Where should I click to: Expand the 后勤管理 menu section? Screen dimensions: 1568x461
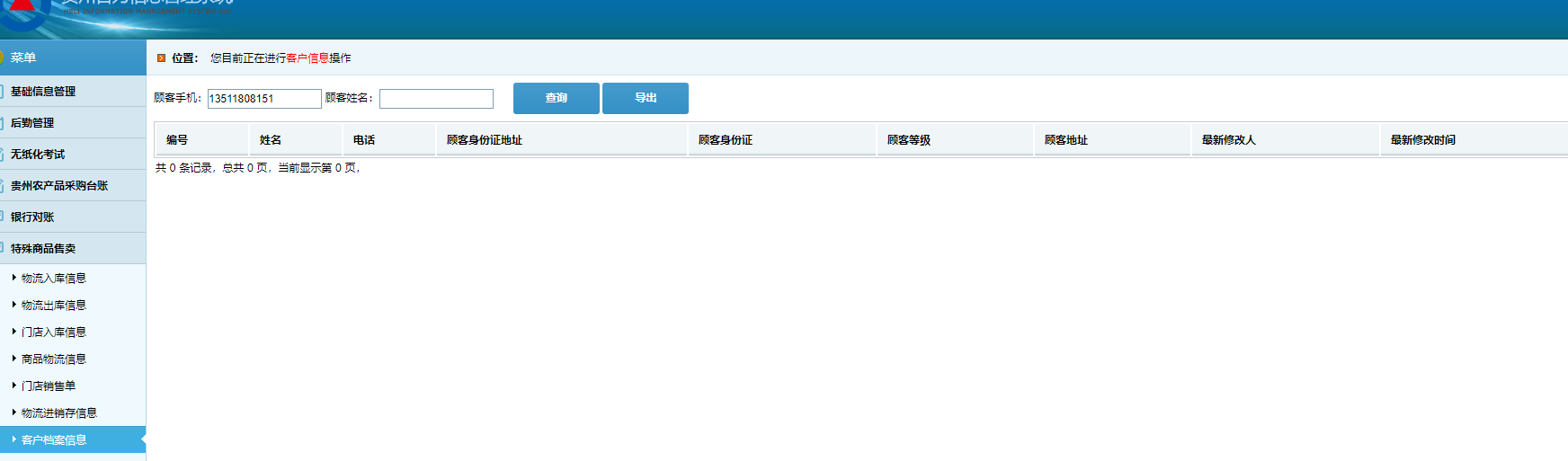32,123
